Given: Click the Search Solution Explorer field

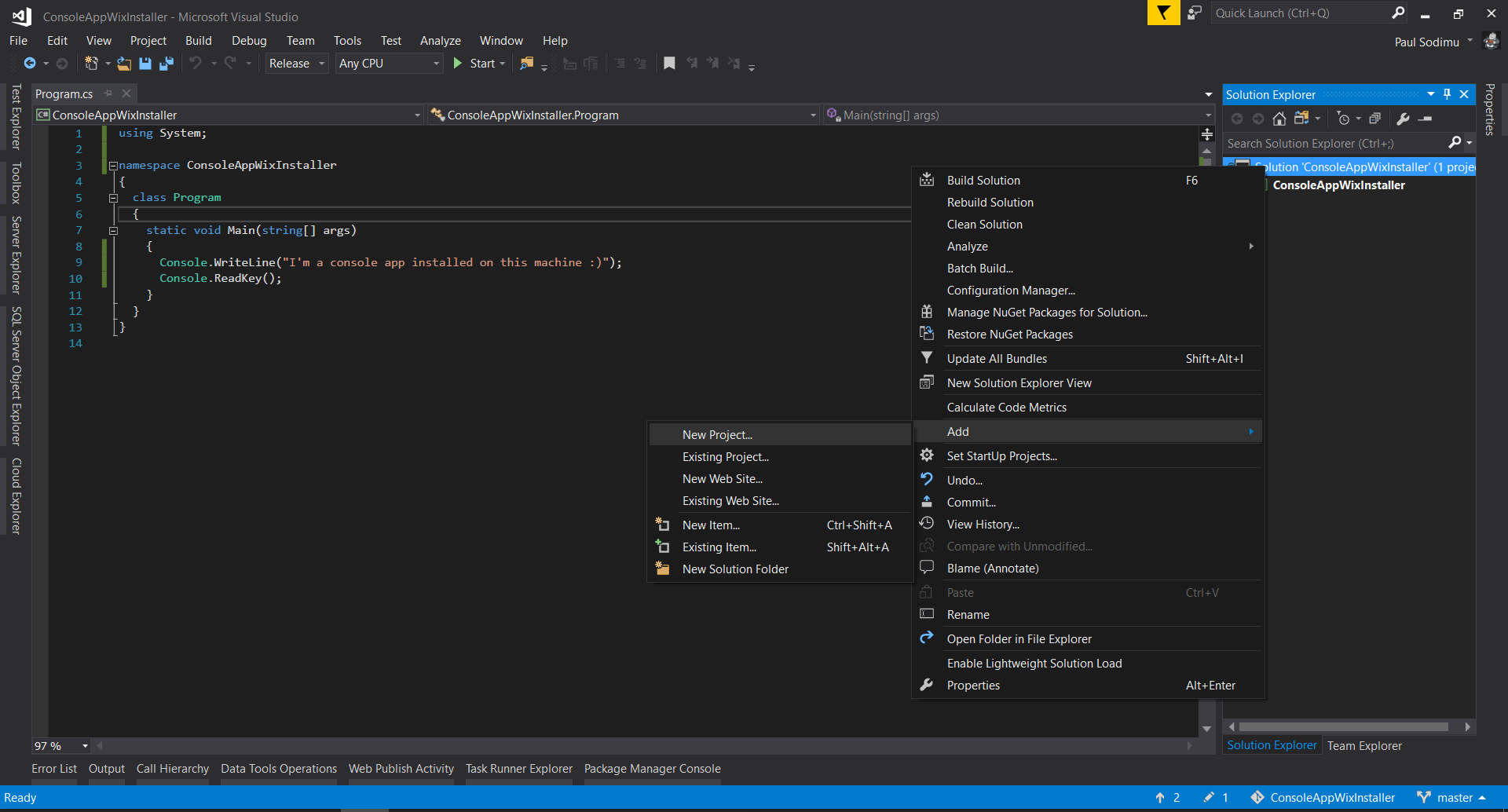Looking at the screenshot, I should point(1335,143).
